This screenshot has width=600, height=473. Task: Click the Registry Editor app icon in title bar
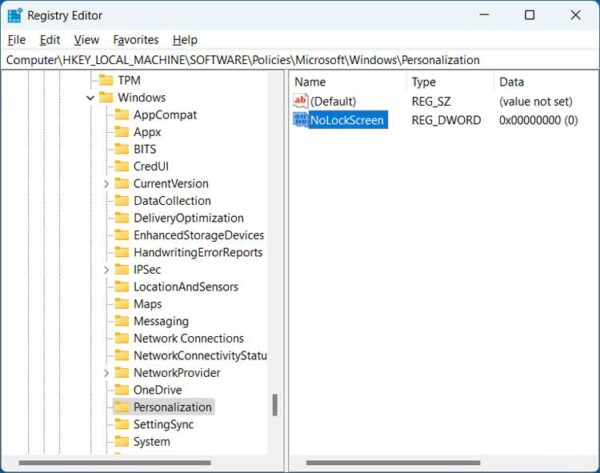coord(15,15)
